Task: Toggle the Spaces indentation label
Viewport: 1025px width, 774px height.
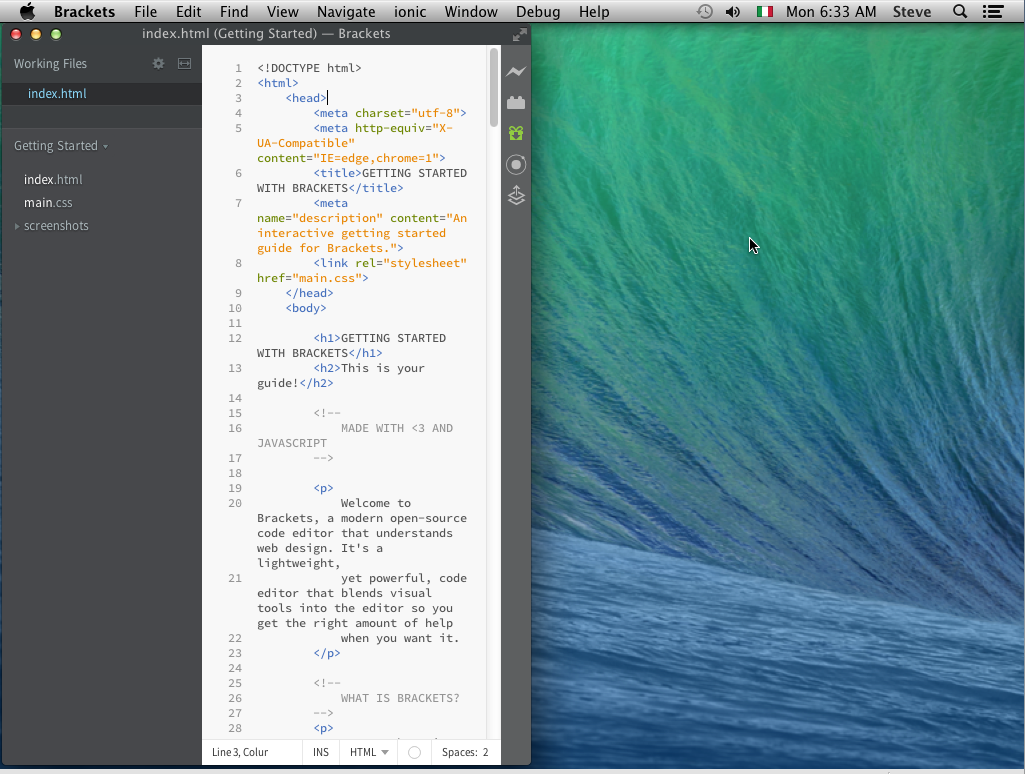Action: (459, 752)
